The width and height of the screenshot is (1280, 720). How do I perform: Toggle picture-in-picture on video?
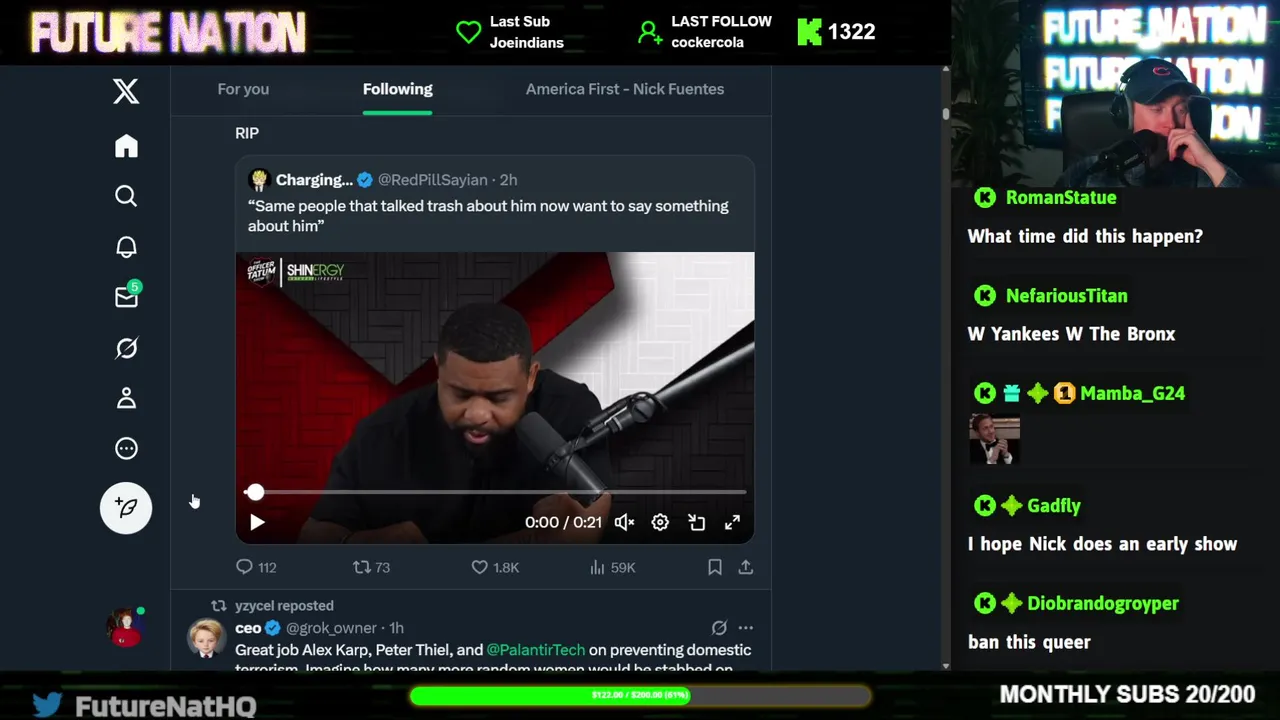coord(697,522)
